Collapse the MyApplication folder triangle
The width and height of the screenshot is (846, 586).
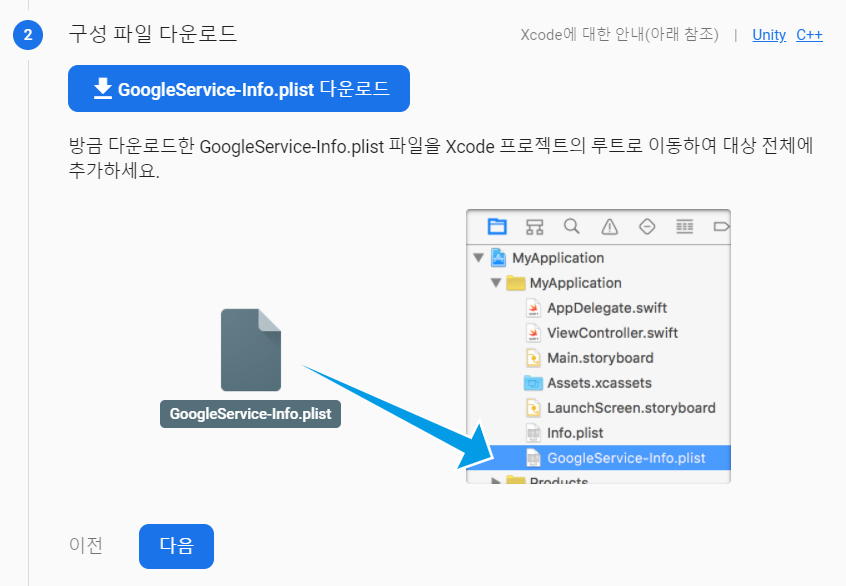pyautogui.click(x=496, y=283)
